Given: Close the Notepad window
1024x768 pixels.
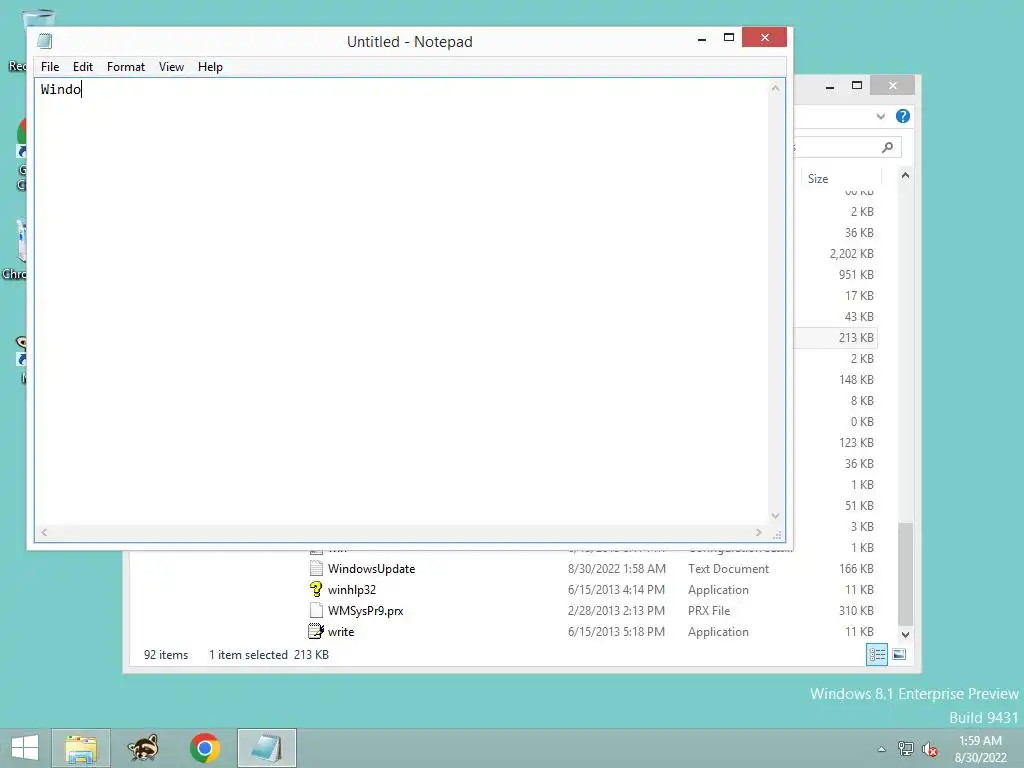Looking at the screenshot, I should (764, 38).
